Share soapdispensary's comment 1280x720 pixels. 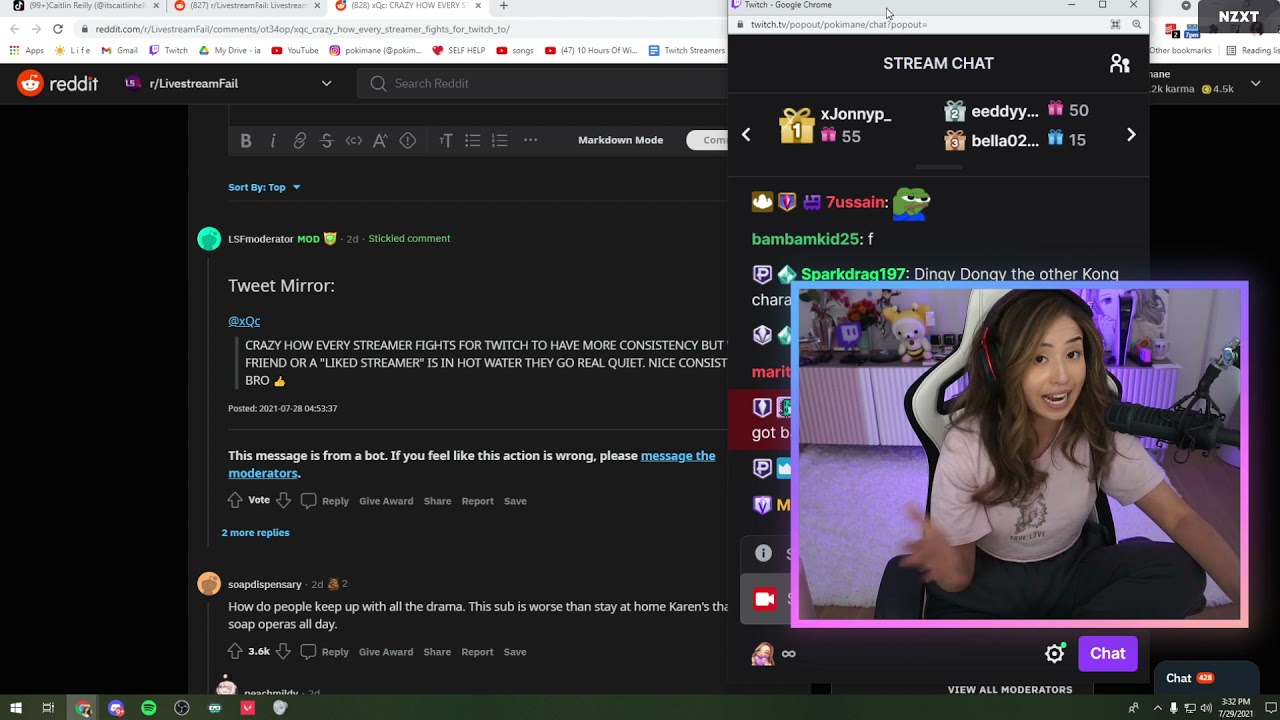pyautogui.click(x=437, y=652)
